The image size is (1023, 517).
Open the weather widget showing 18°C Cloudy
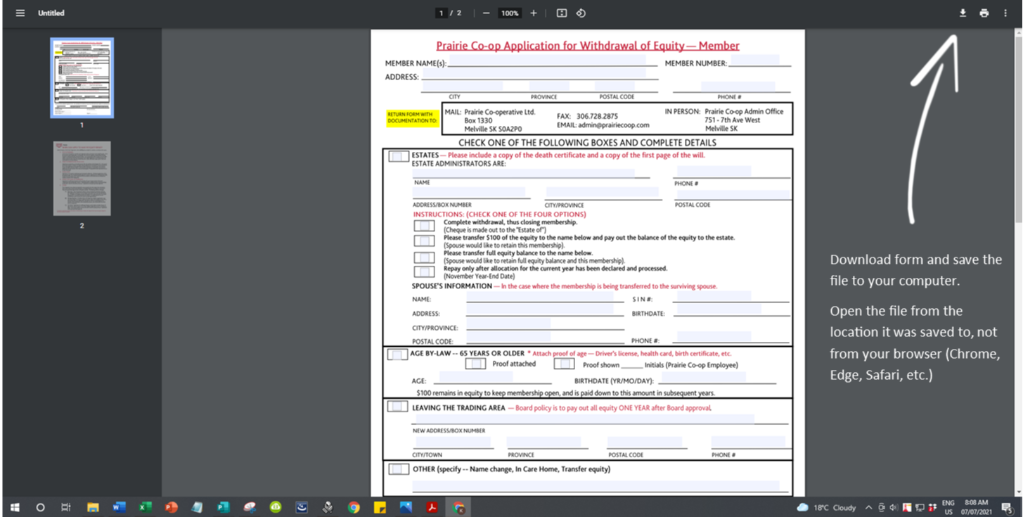pos(826,507)
